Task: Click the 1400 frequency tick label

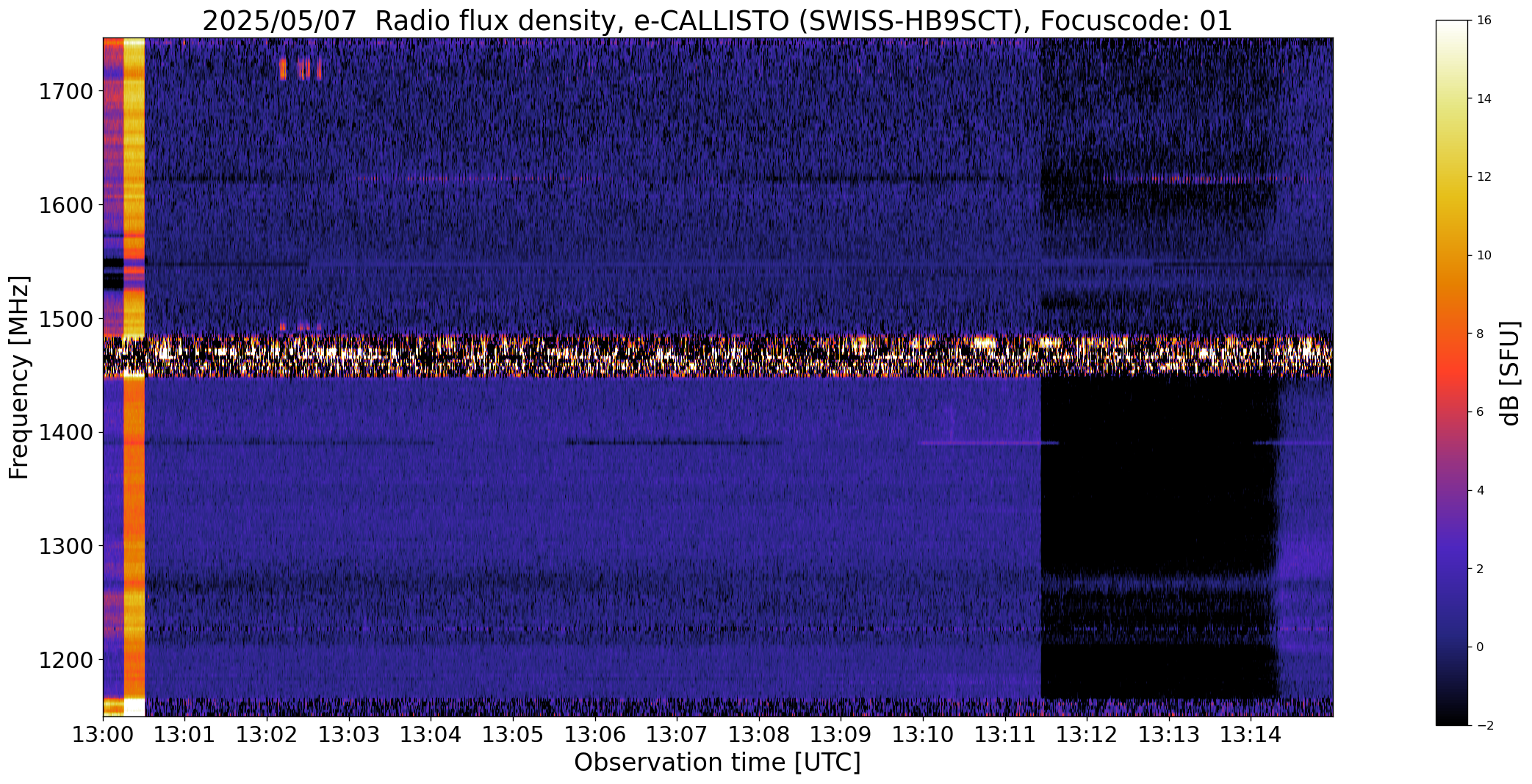Action: pos(65,433)
